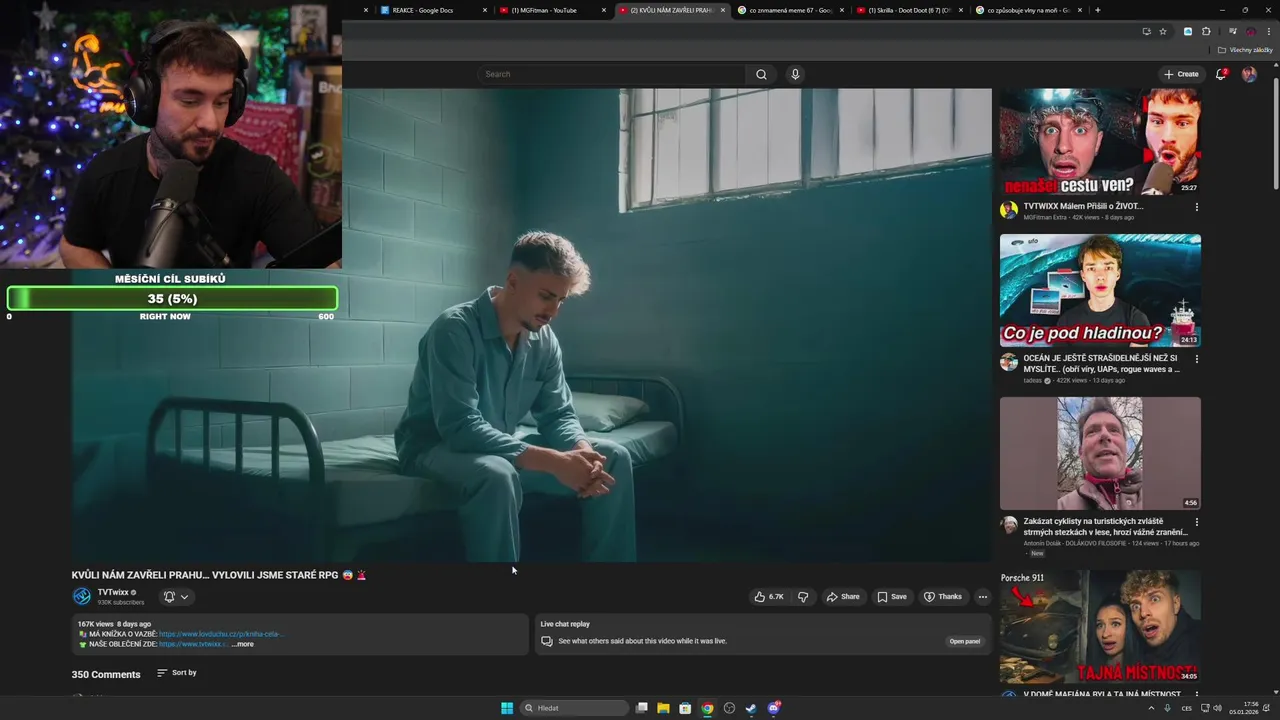The width and height of the screenshot is (1280, 720).
Task: Click the tray microphone icon
Action: click(x=1167, y=708)
